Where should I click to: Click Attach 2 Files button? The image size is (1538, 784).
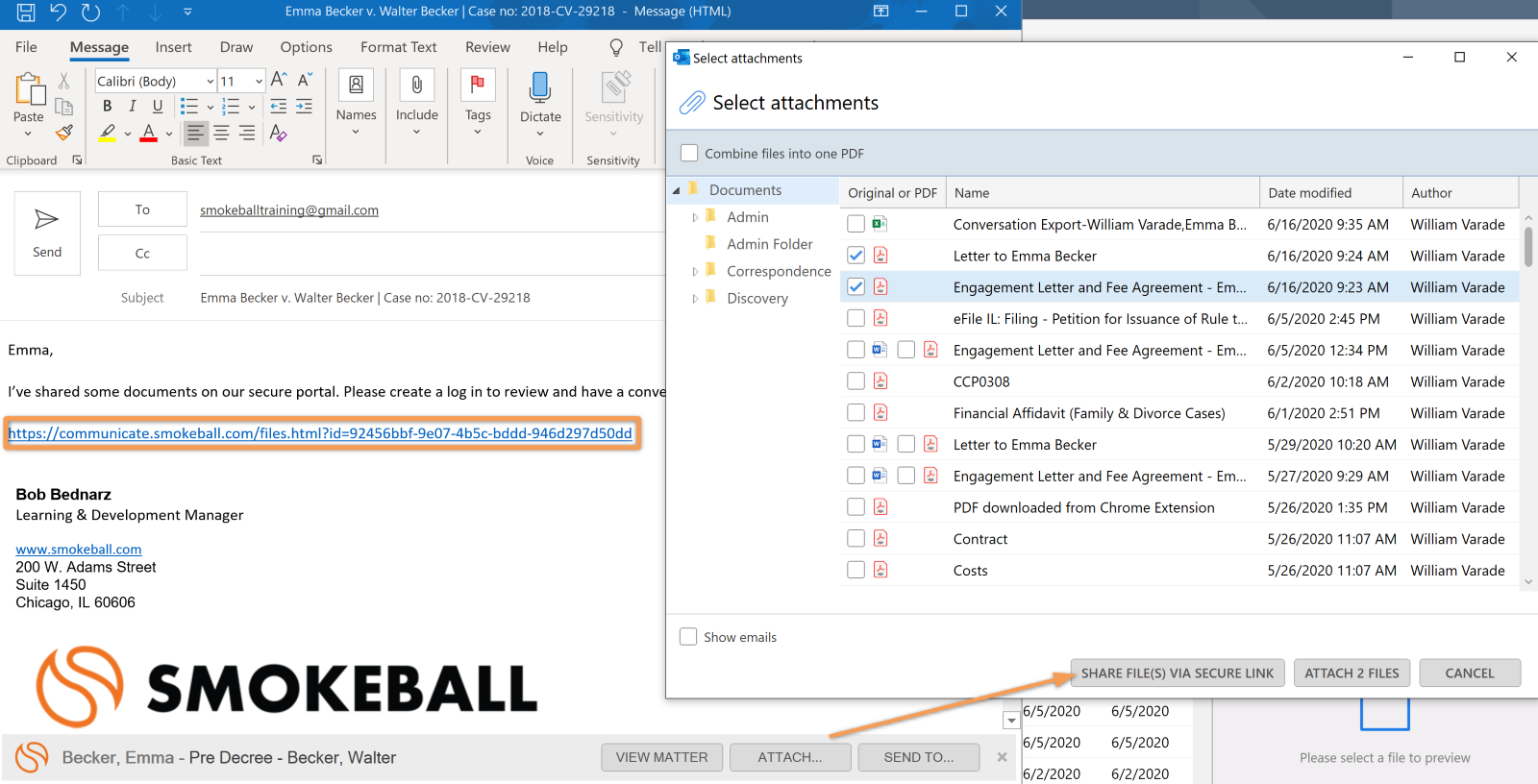pyautogui.click(x=1352, y=673)
